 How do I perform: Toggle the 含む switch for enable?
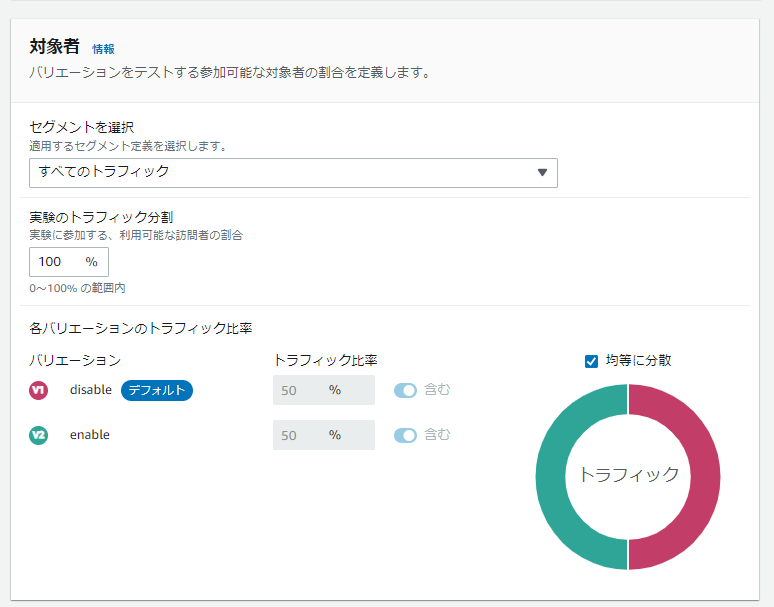[x=405, y=435]
